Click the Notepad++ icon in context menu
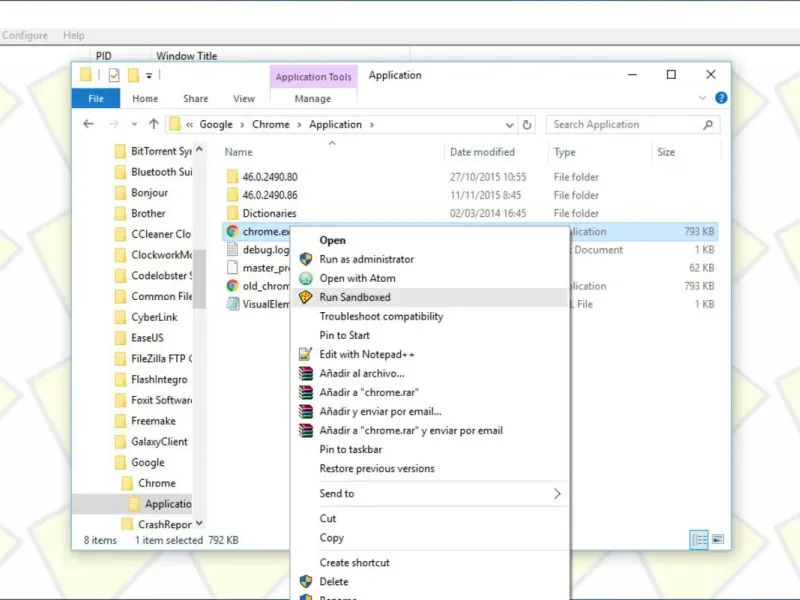Screen dimensions: 800x600 click(x=306, y=354)
